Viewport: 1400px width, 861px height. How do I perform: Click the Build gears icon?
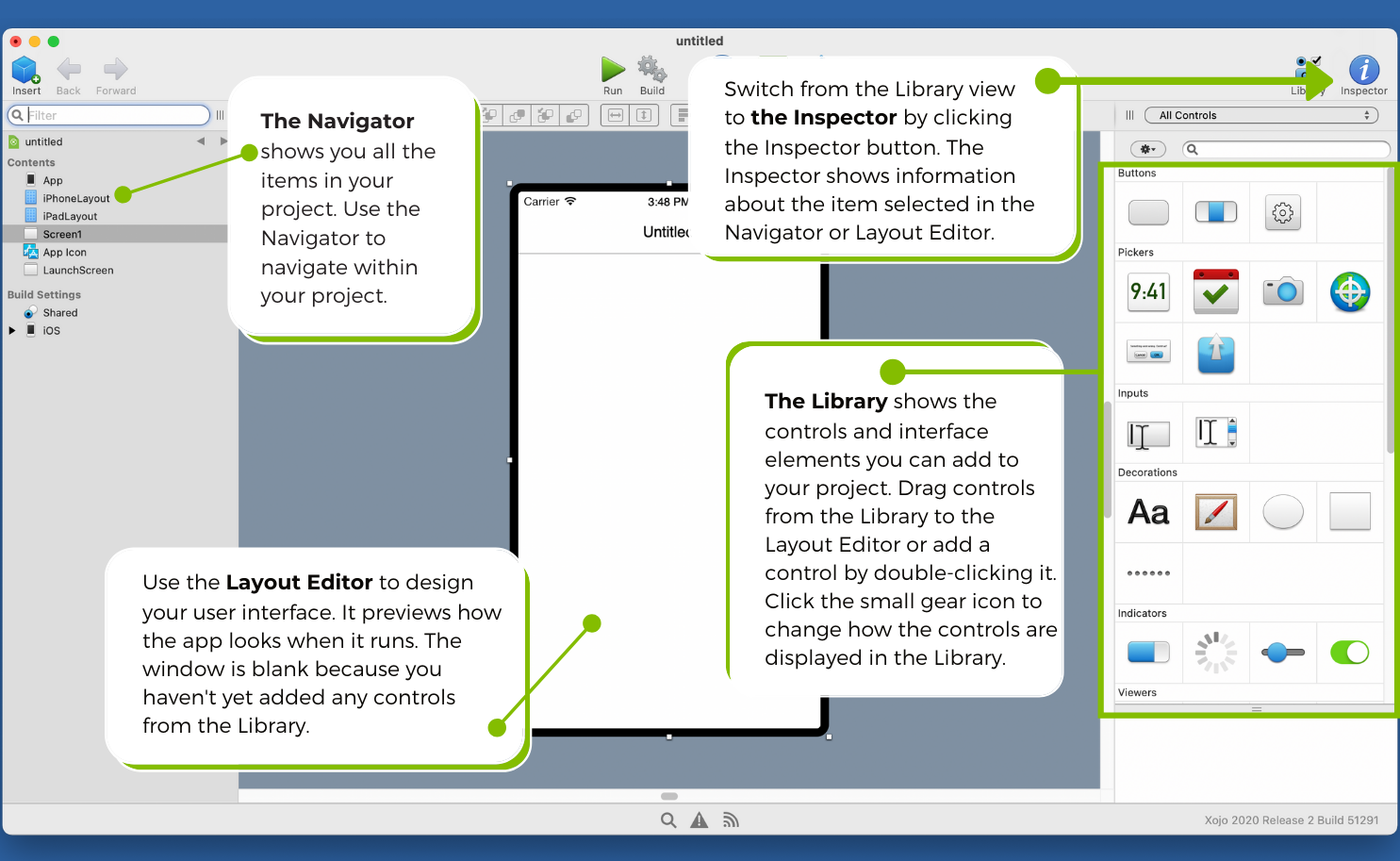point(651,71)
